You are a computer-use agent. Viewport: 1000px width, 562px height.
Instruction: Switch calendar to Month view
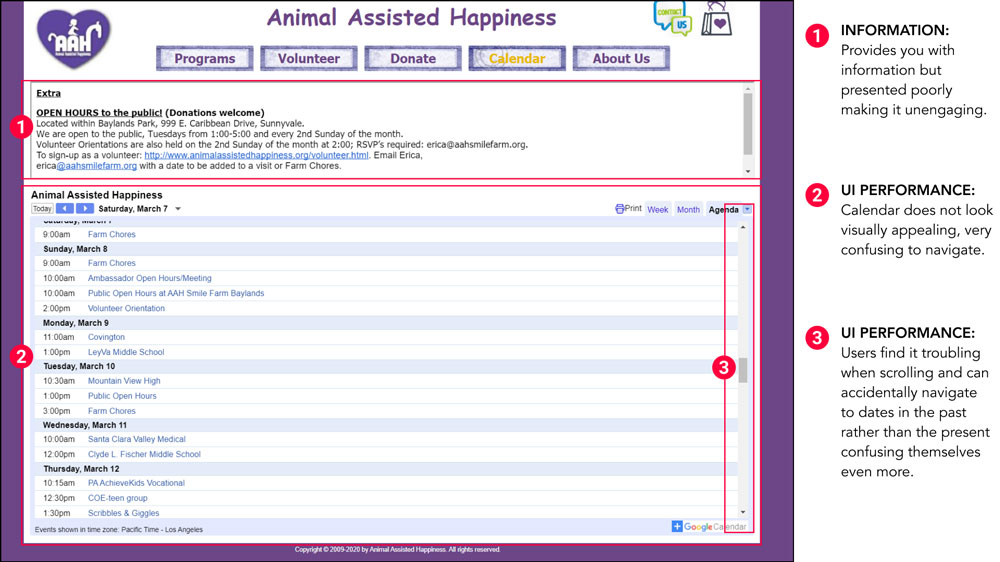tap(688, 209)
